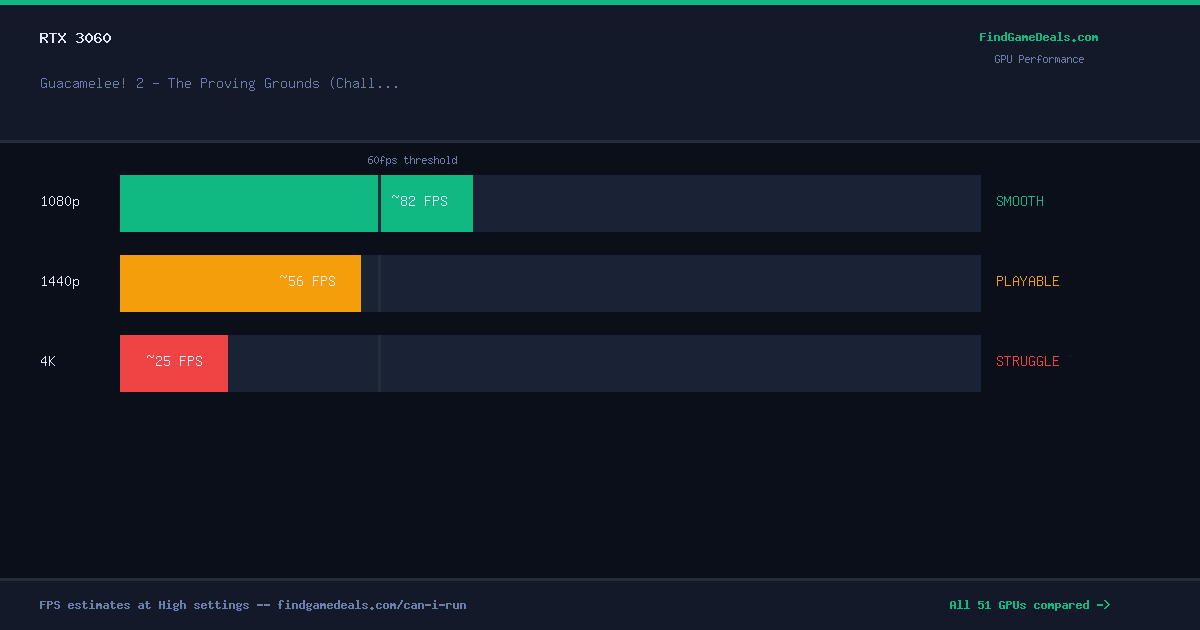
Task: Click the 1080p resolution label
Action: [60, 201]
